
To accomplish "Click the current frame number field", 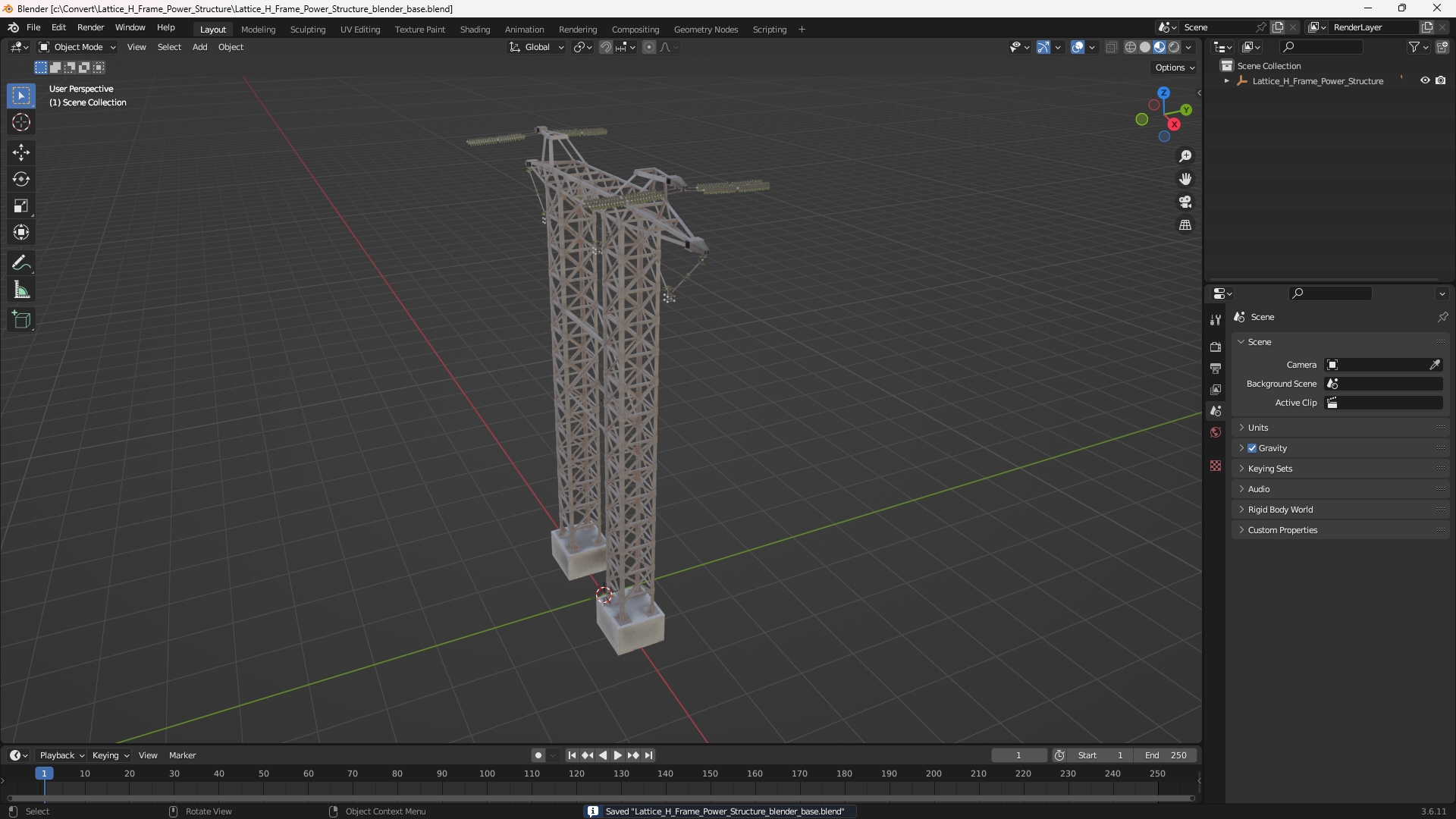I will [x=1018, y=755].
